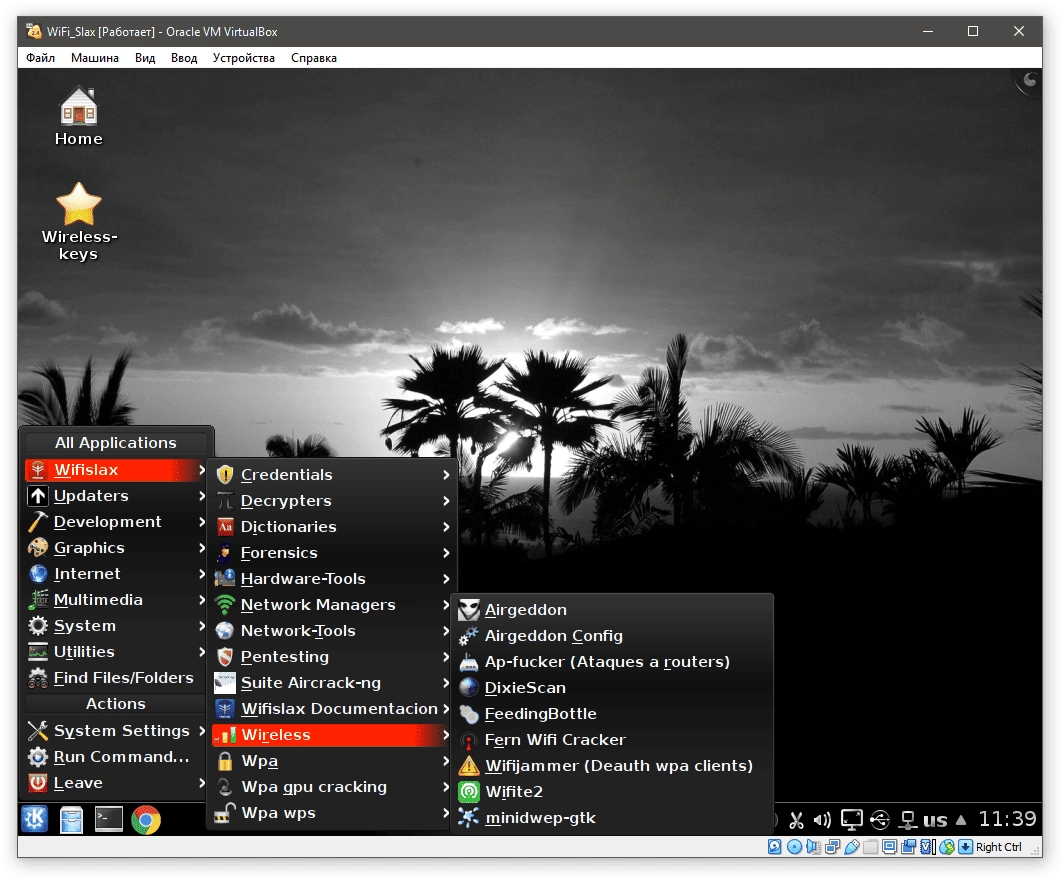Open the Development category

tap(116, 522)
